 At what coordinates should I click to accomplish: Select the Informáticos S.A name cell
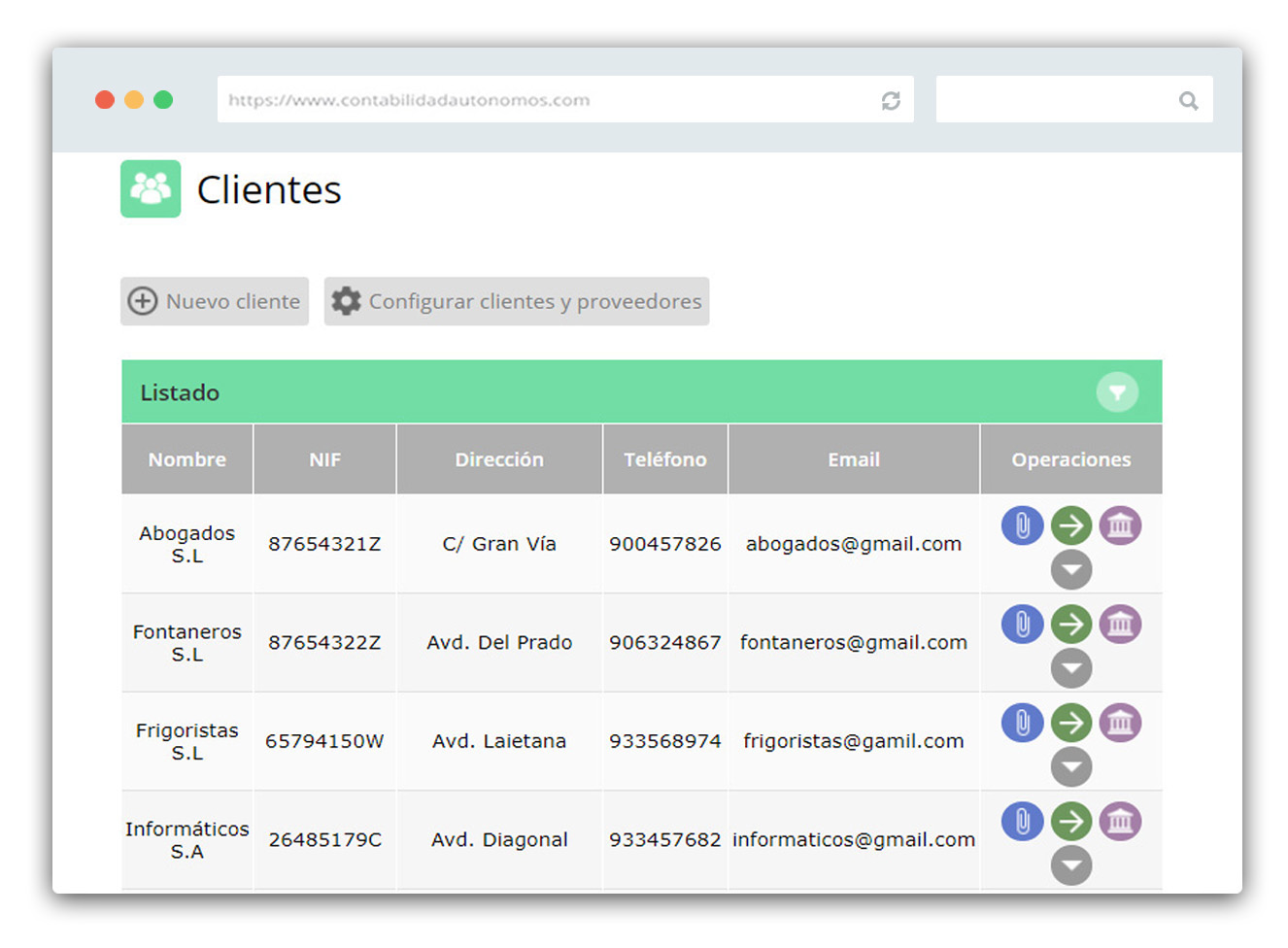[x=187, y=840]
